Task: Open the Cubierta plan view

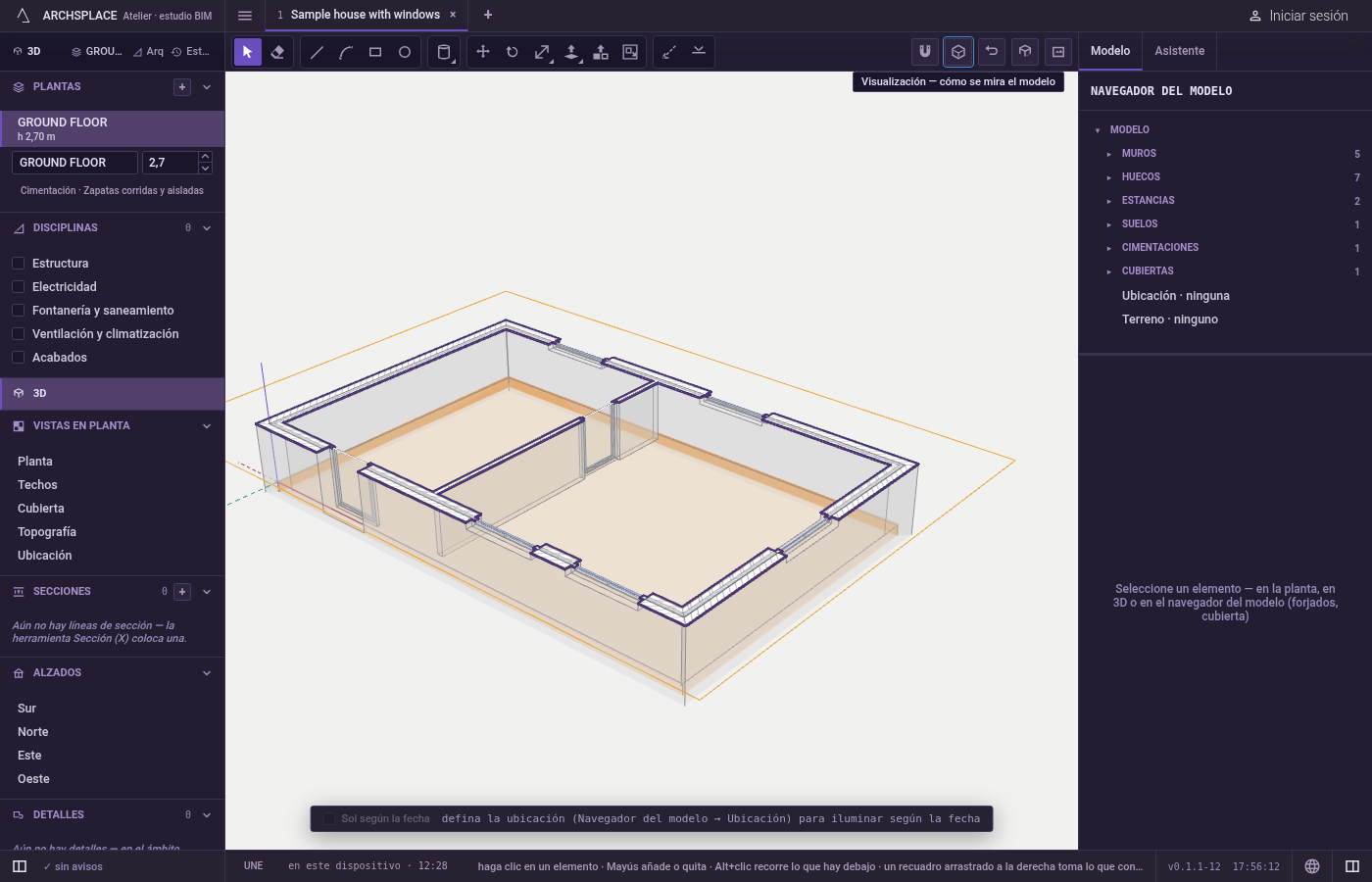Action: click(x=41, y=509)
